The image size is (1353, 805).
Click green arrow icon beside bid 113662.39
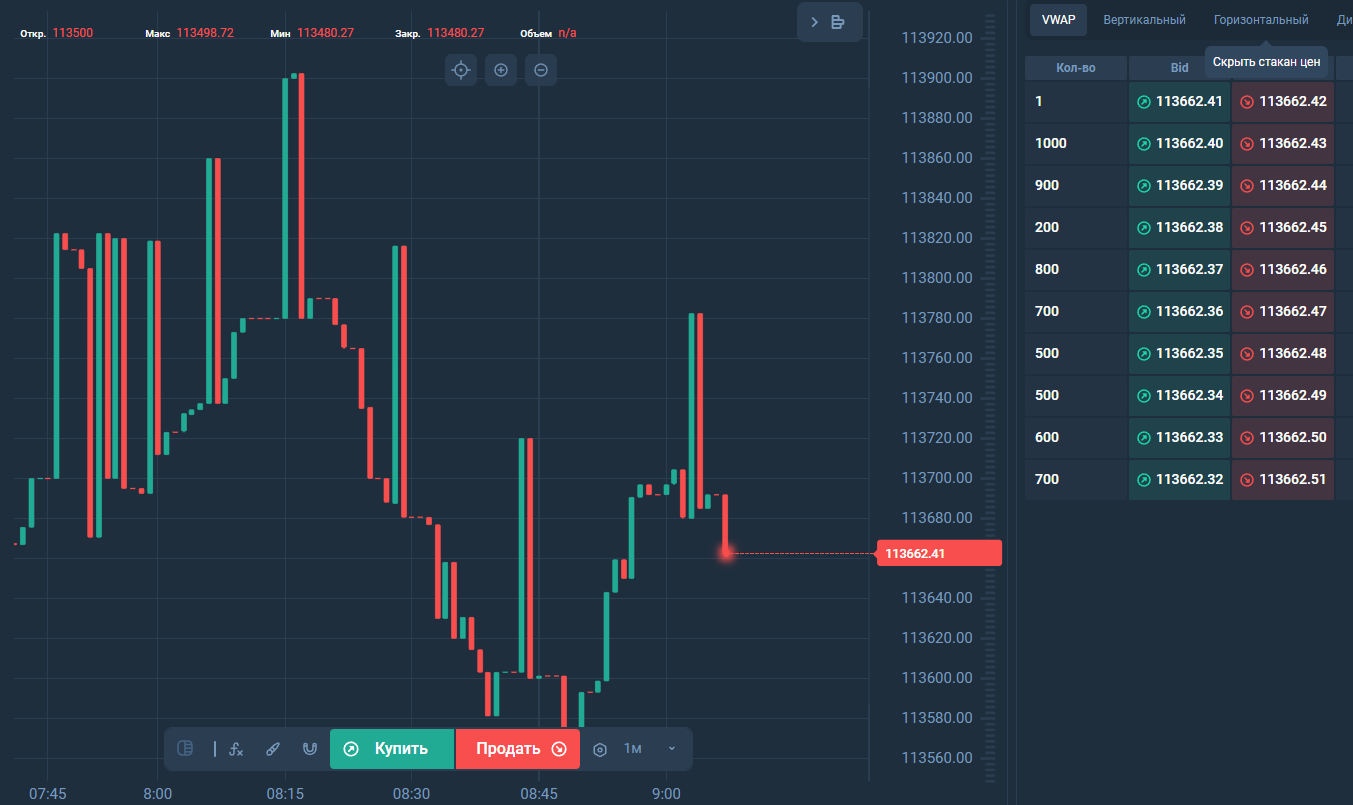[1144, 186]
